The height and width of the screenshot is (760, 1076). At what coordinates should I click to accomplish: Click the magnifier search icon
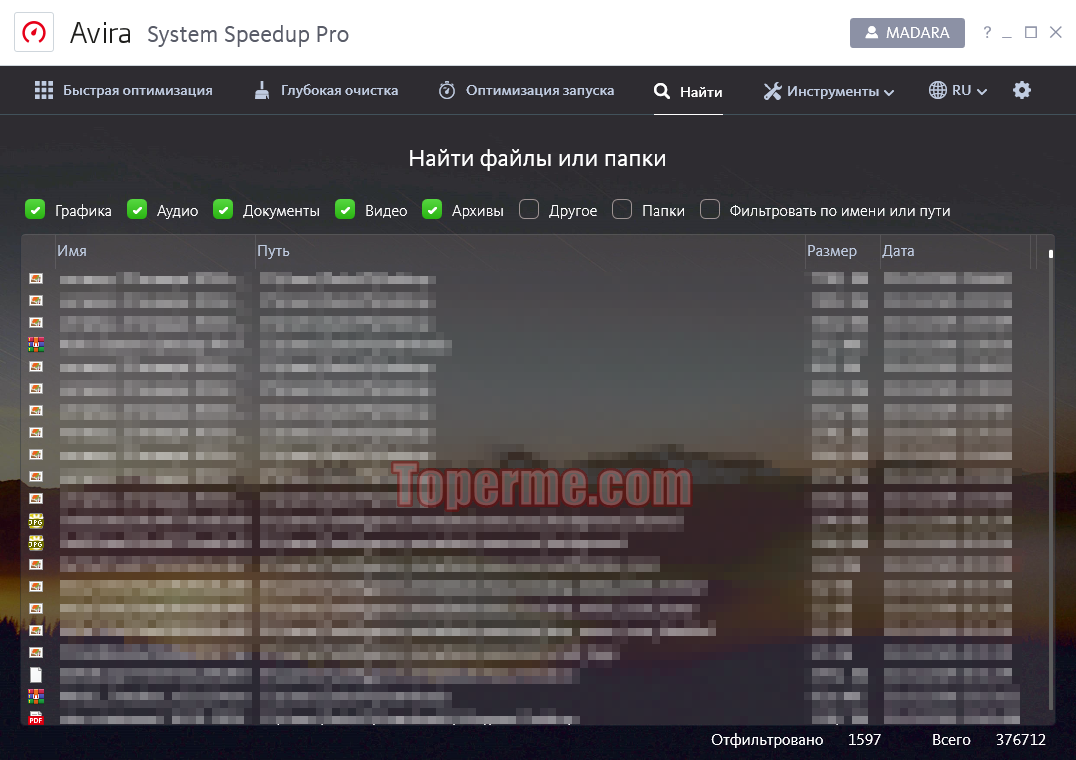(x=662, y=91)
